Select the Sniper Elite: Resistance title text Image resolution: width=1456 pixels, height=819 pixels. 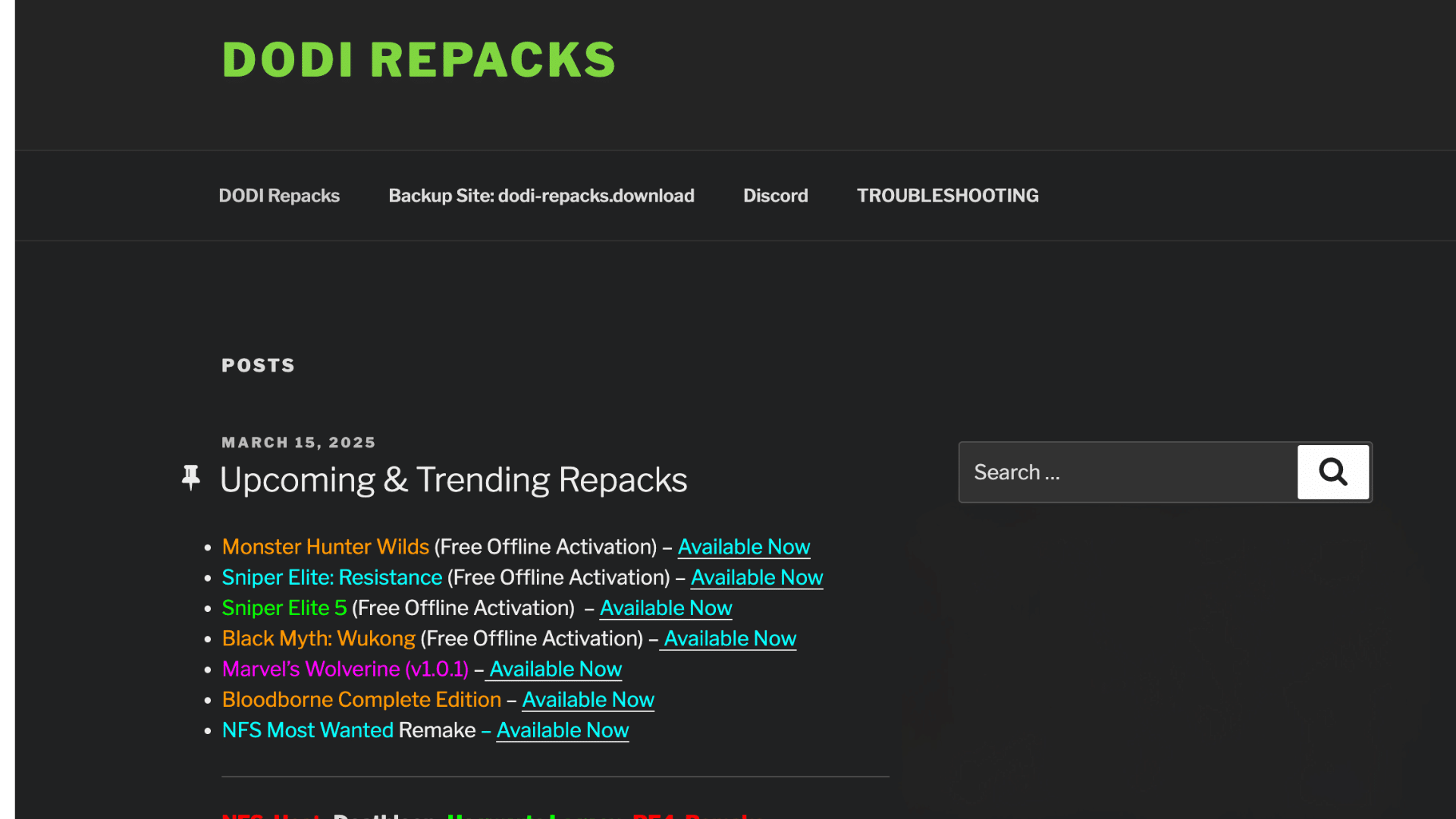coord(332,577)
